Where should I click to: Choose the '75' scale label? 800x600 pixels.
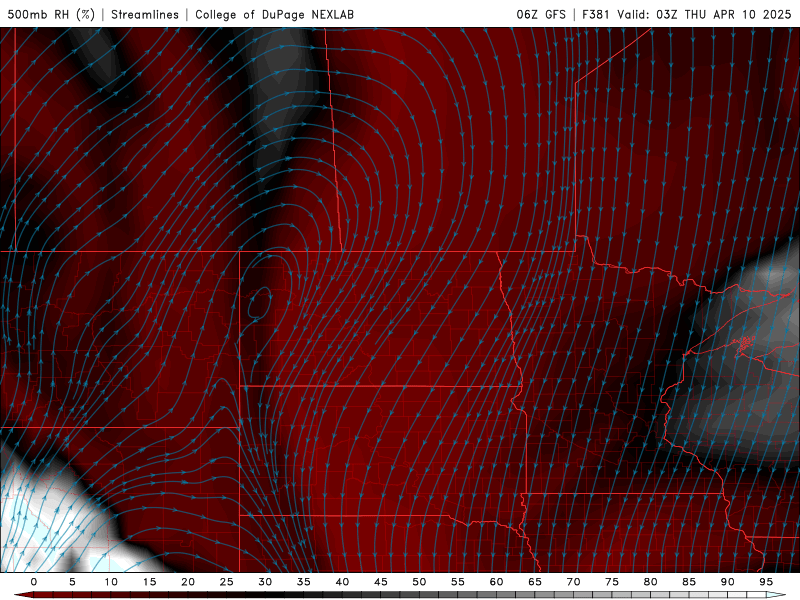coord(612,582)
